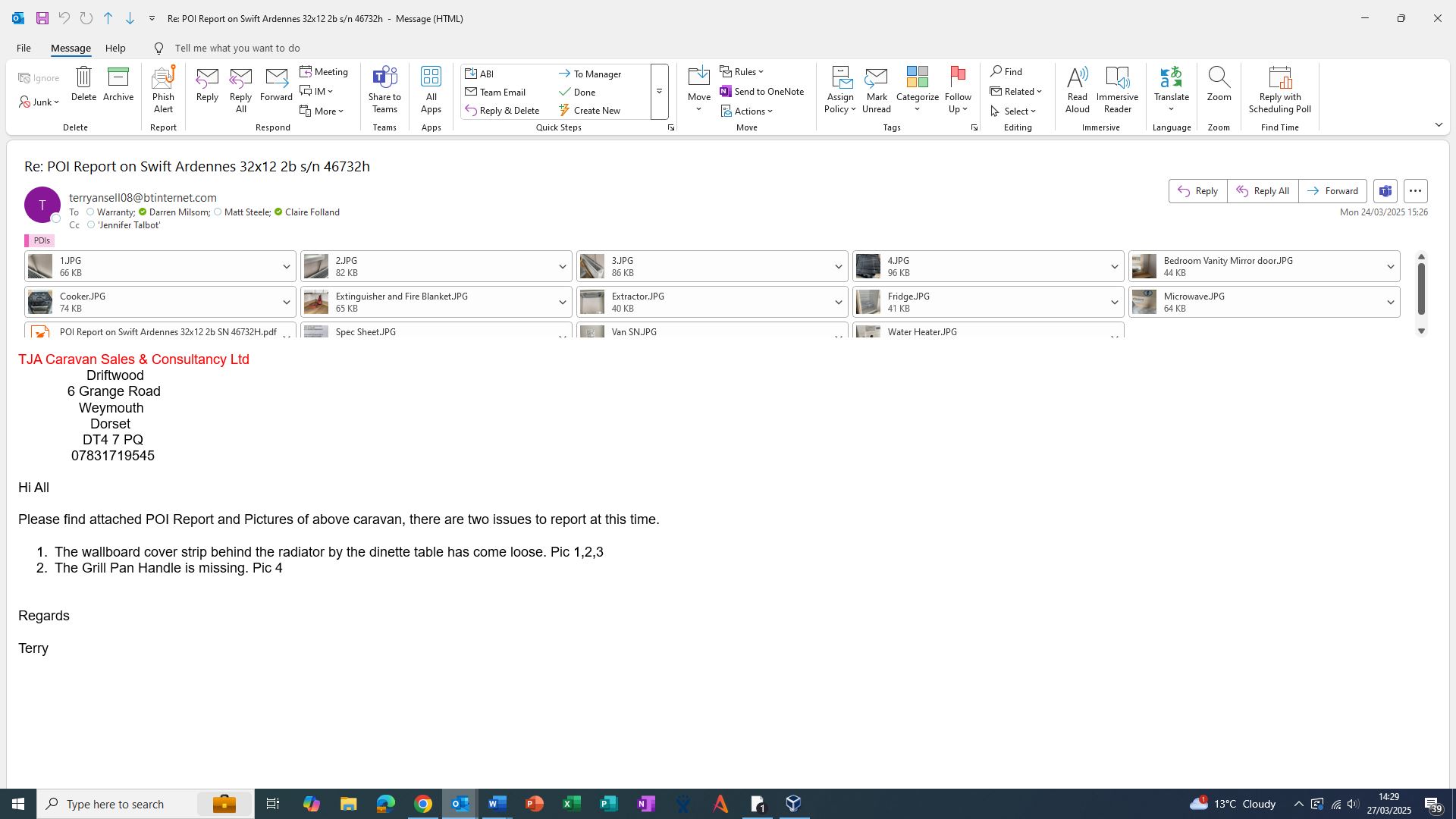Click the Forward button in message header
This screenshot has width=1456, height=819.
pos(1332,191)
